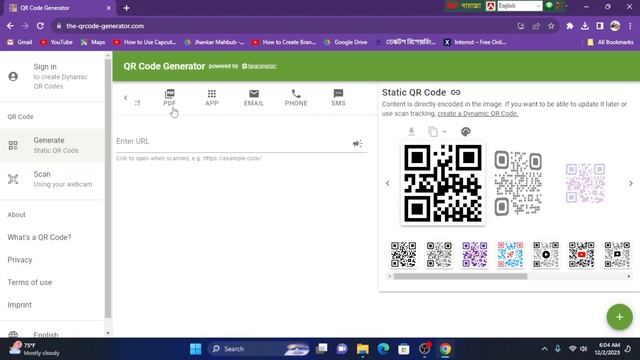Choose the gray dotted QR template thumbnail
640x360 pixels.
(439, 254)
